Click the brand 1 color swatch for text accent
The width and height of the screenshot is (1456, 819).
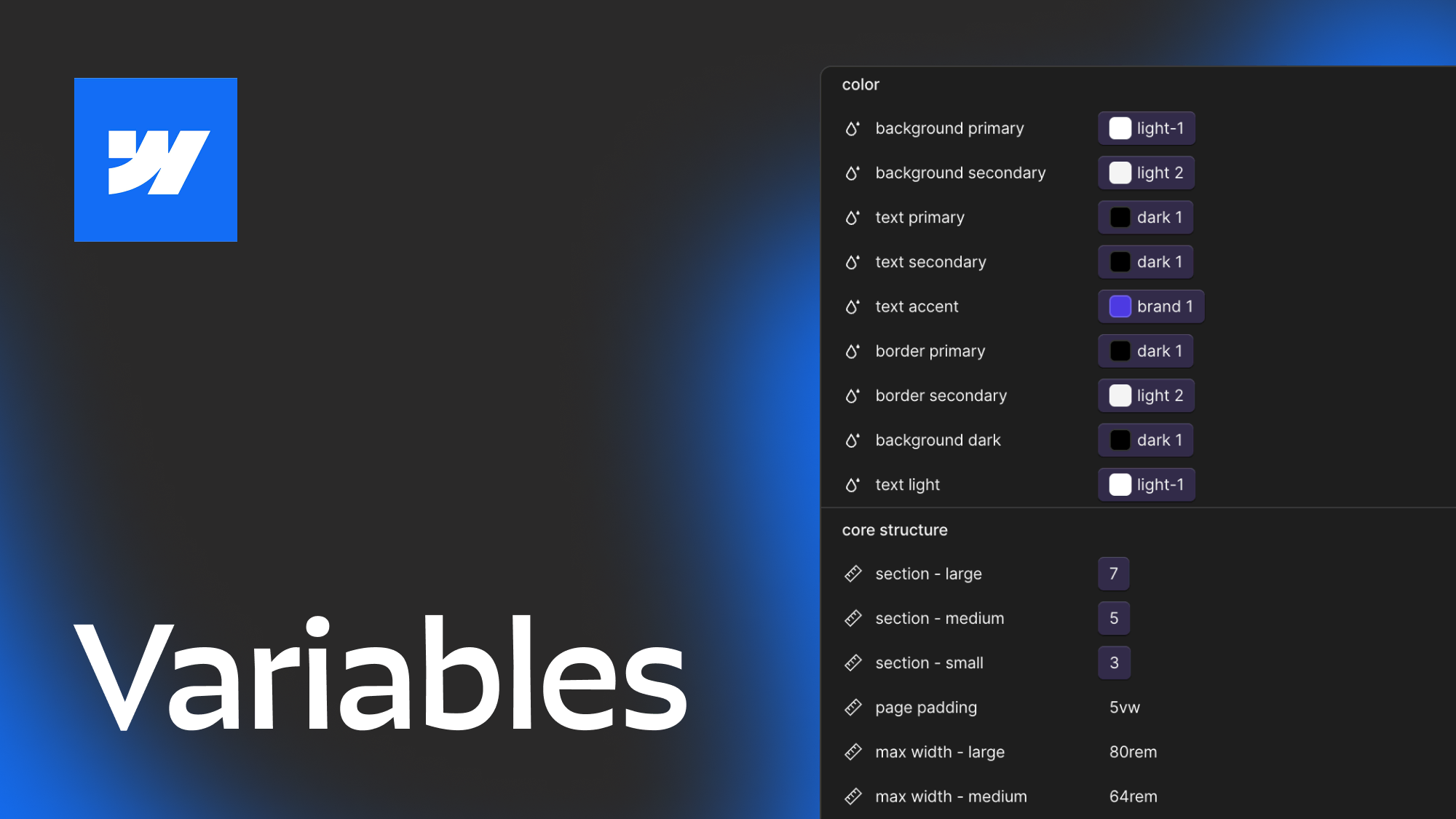pos(1118,306)
